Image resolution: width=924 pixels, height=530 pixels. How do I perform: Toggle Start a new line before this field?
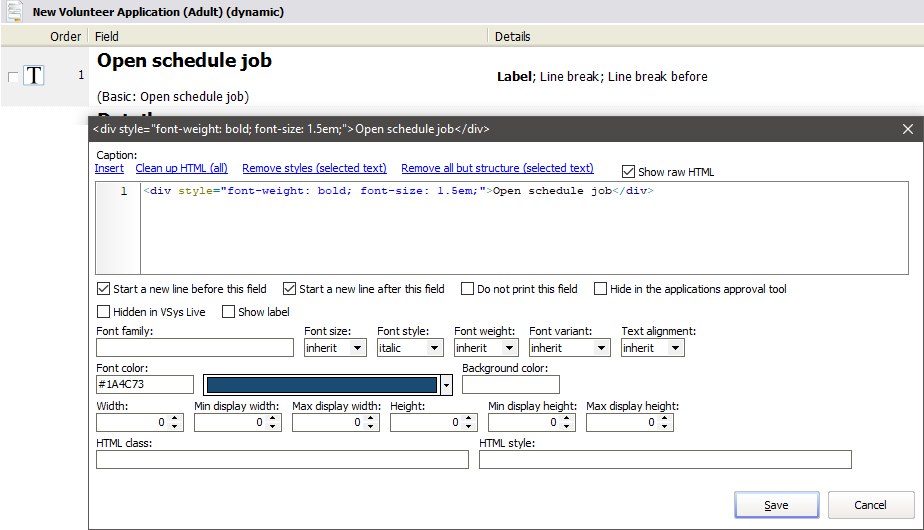(x=104, y=289)
